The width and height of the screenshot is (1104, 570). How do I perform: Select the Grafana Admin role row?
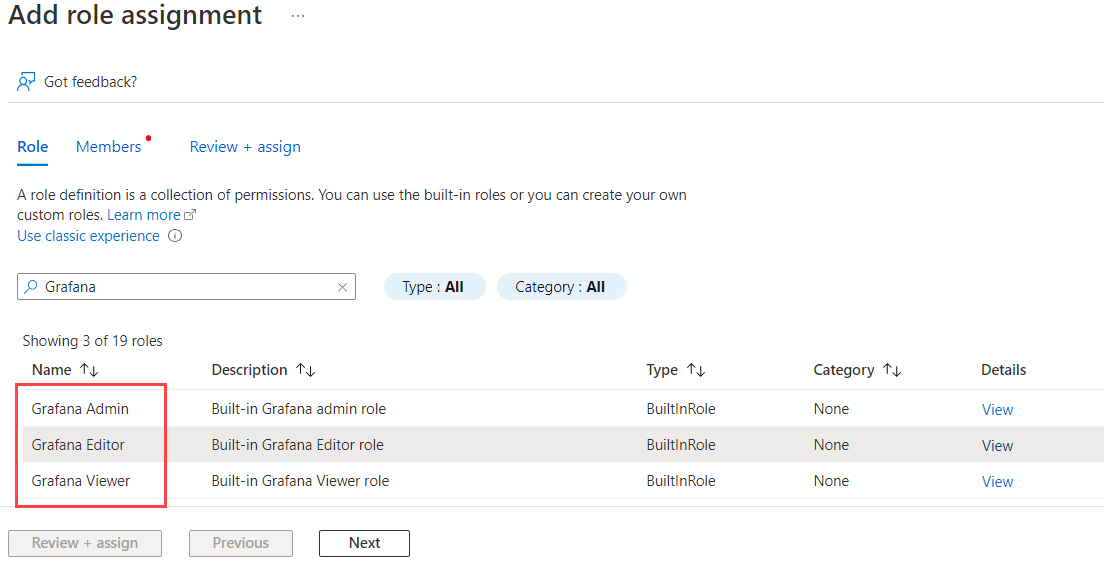80,409
